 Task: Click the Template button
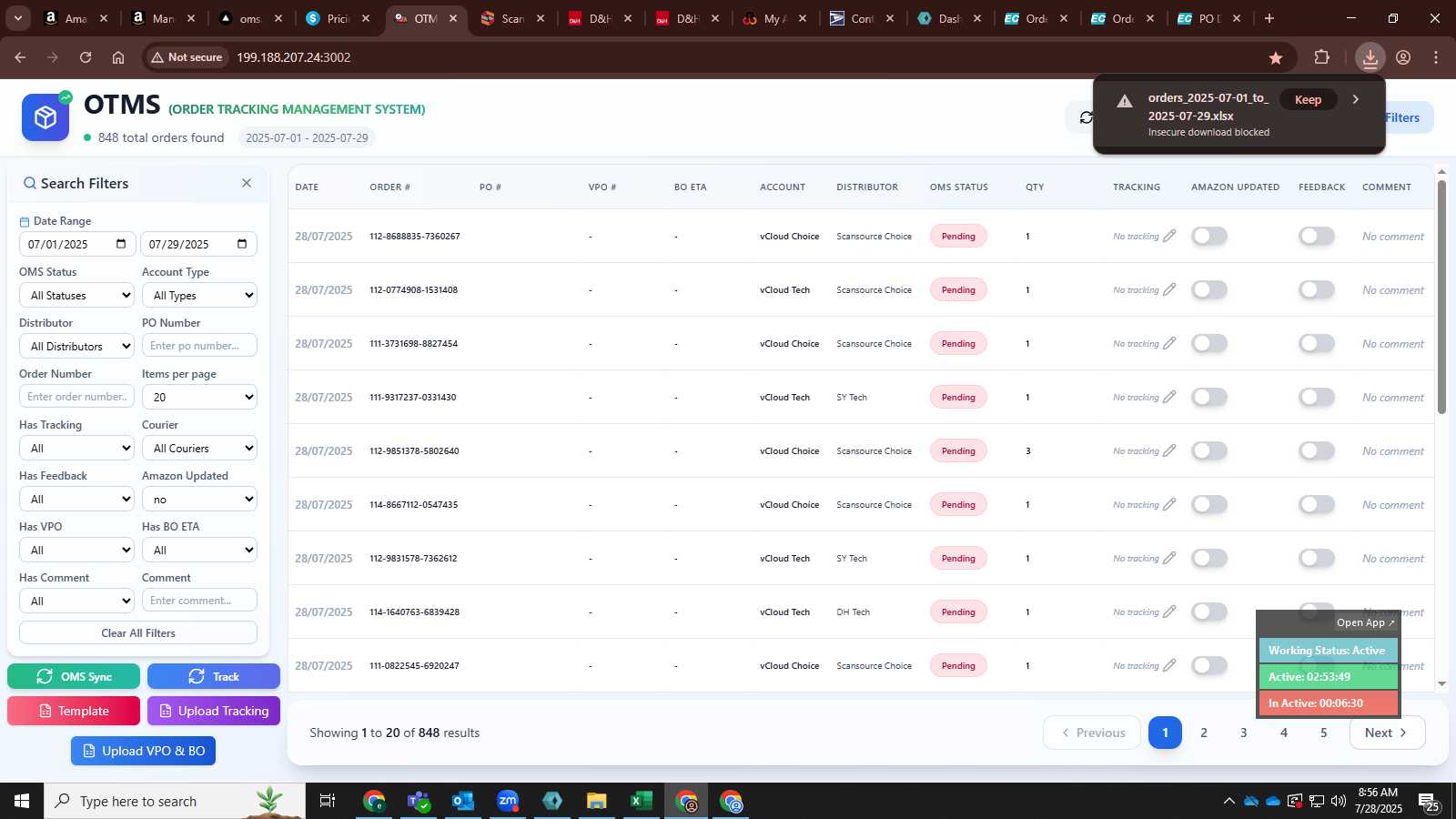pyautogui.click(x=74, y=711)
